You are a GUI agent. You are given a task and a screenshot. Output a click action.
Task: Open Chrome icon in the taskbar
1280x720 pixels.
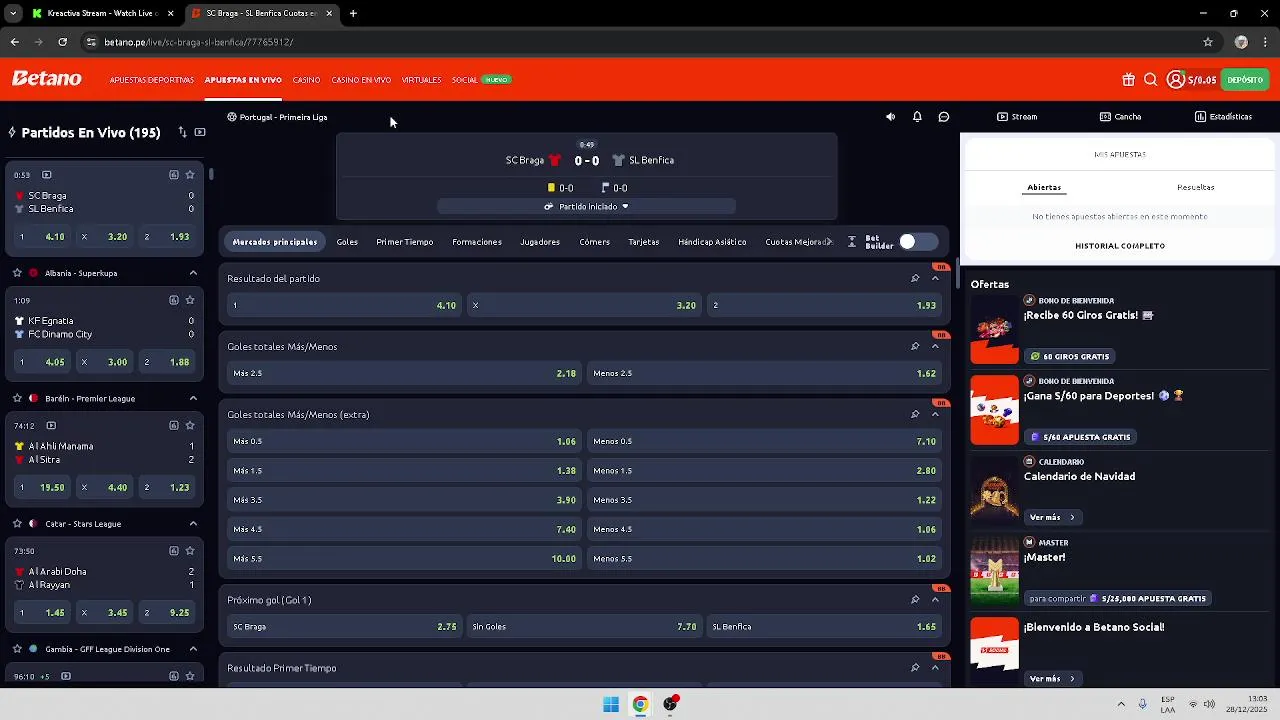click(640, 705)
